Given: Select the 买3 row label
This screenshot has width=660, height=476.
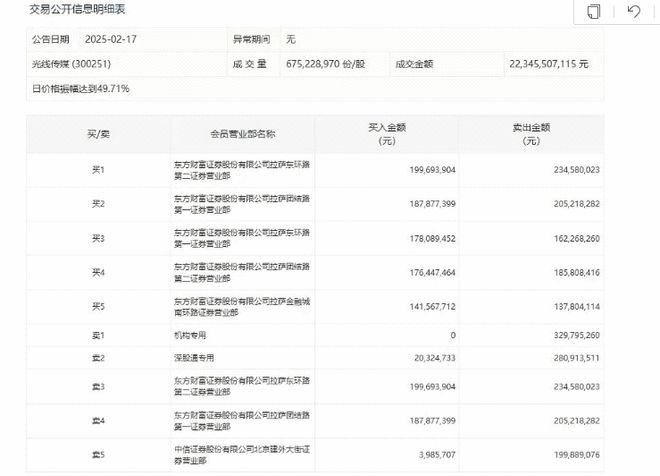Looking at the screenshot, I should (98, 238).
